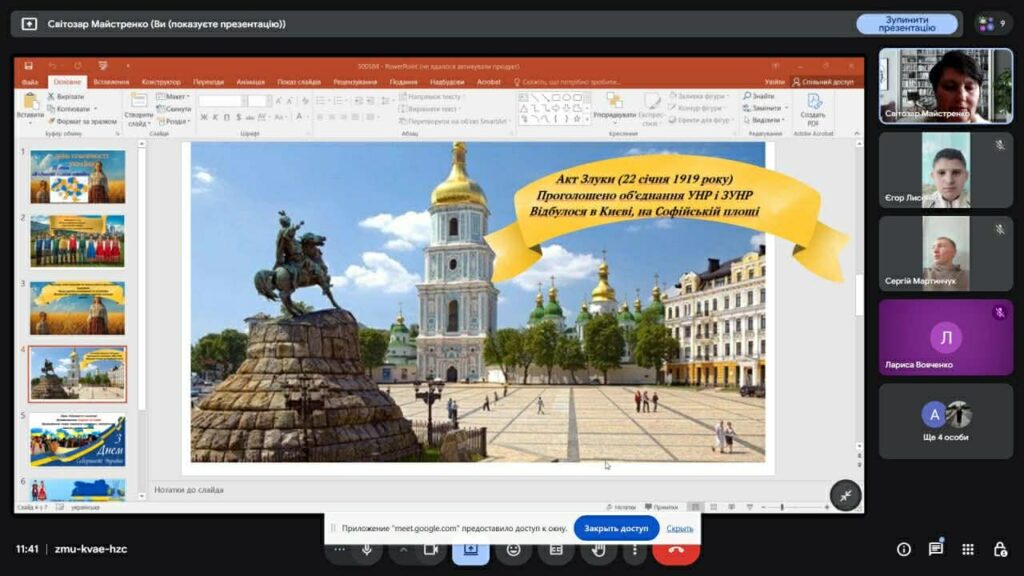The height and width of the screenshot is (576, 1024).
Task: Raise hand in the meeting
Action: (598, 549)
